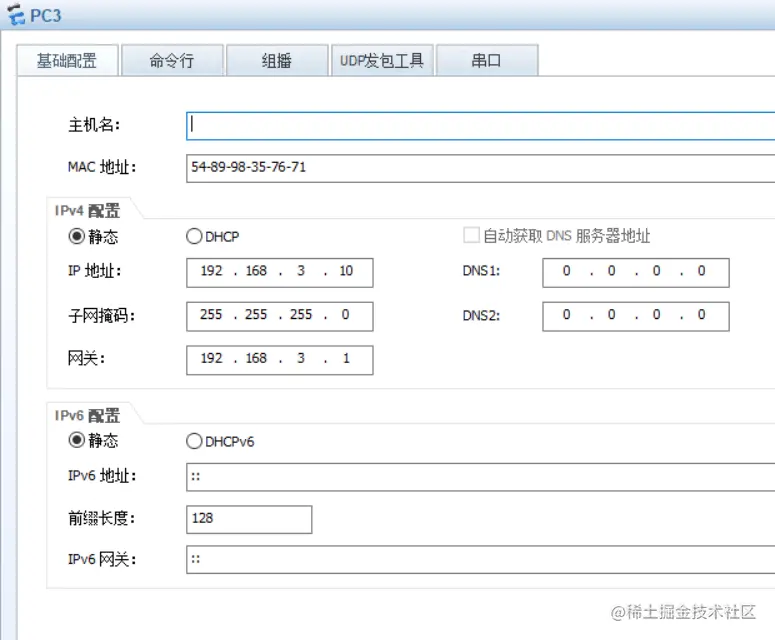
Task: Click the IP 地址 field 192.168.3.10
Action: [280, 272]
